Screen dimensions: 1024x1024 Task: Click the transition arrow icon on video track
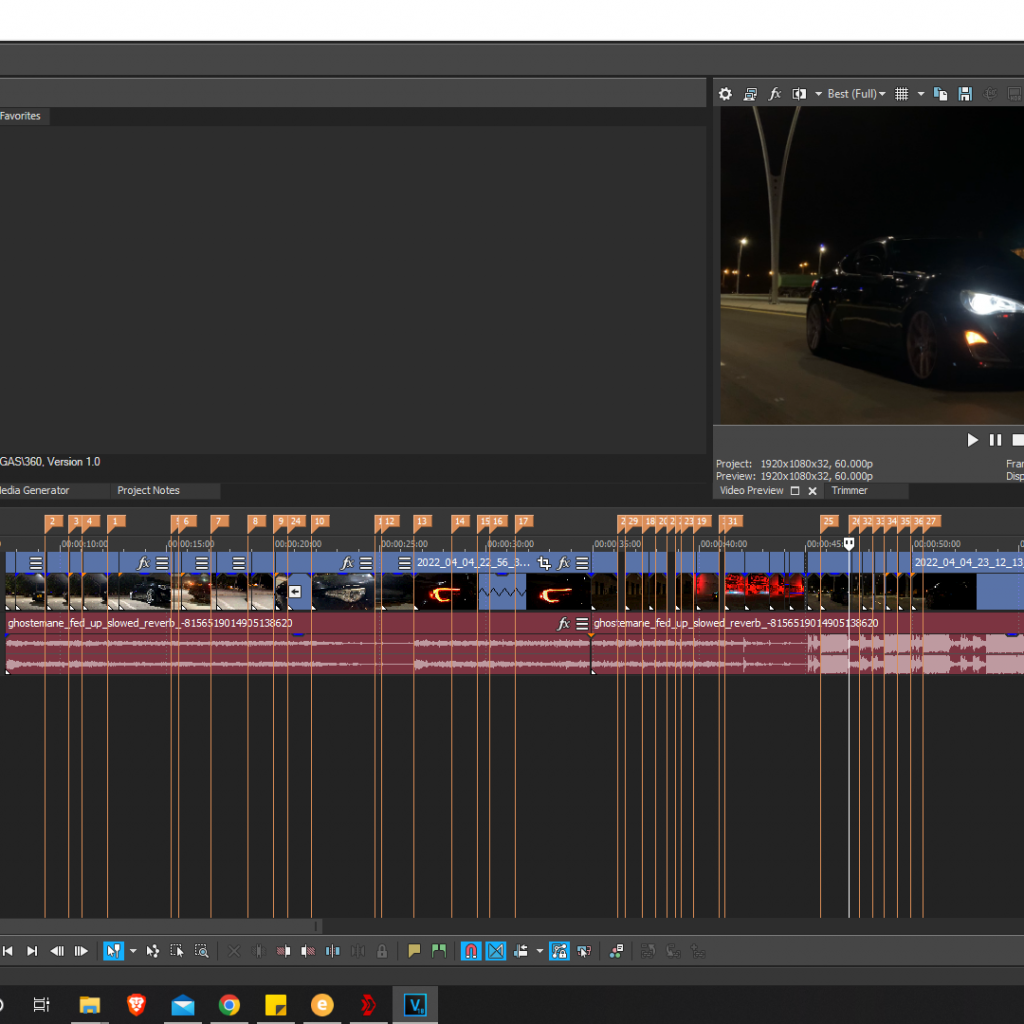(295, 592)
